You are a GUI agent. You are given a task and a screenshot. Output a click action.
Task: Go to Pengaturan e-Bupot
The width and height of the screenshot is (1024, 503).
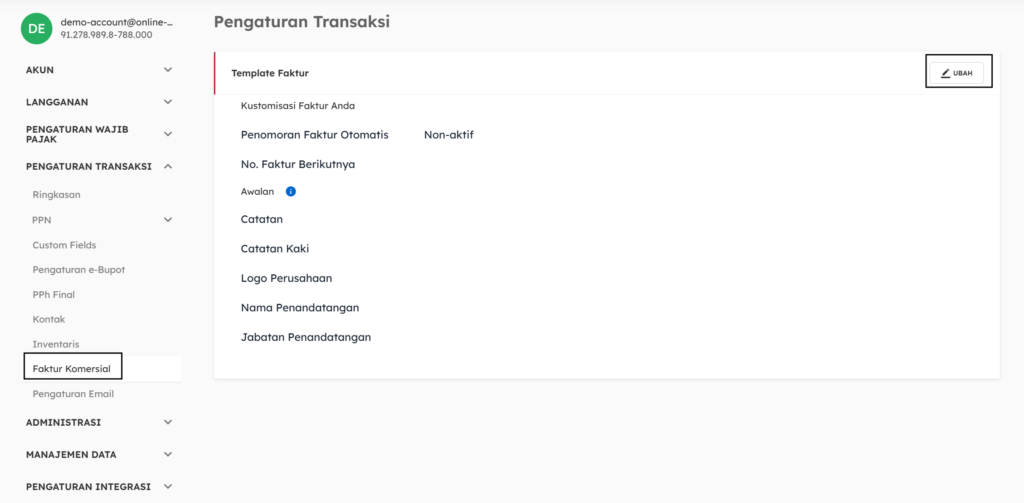(78, 270)
